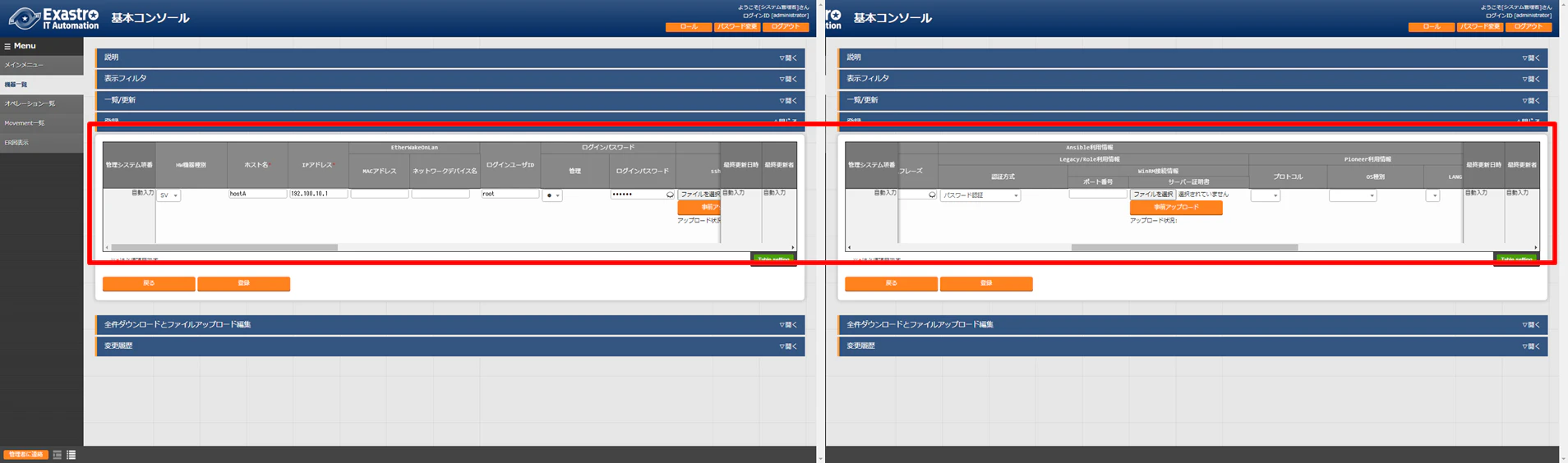Click 事前アップロード button in right window
This screenshot has width=1568, height=463.
(1176, 208)
